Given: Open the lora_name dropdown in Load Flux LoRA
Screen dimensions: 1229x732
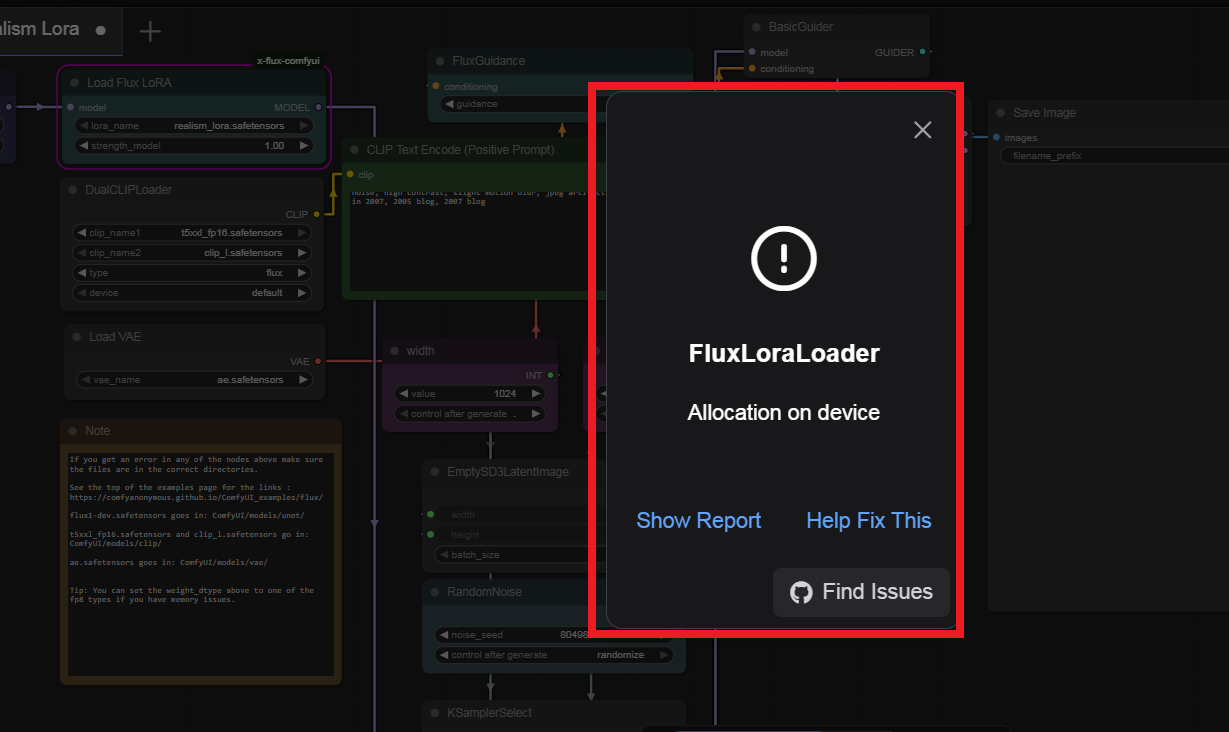Looking at the screenshot, I should click(x=194, y=126).
